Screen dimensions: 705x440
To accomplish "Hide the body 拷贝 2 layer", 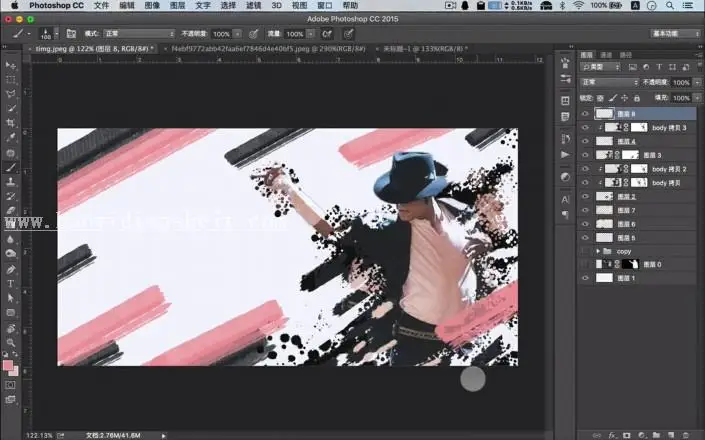I will click(585, 169).
